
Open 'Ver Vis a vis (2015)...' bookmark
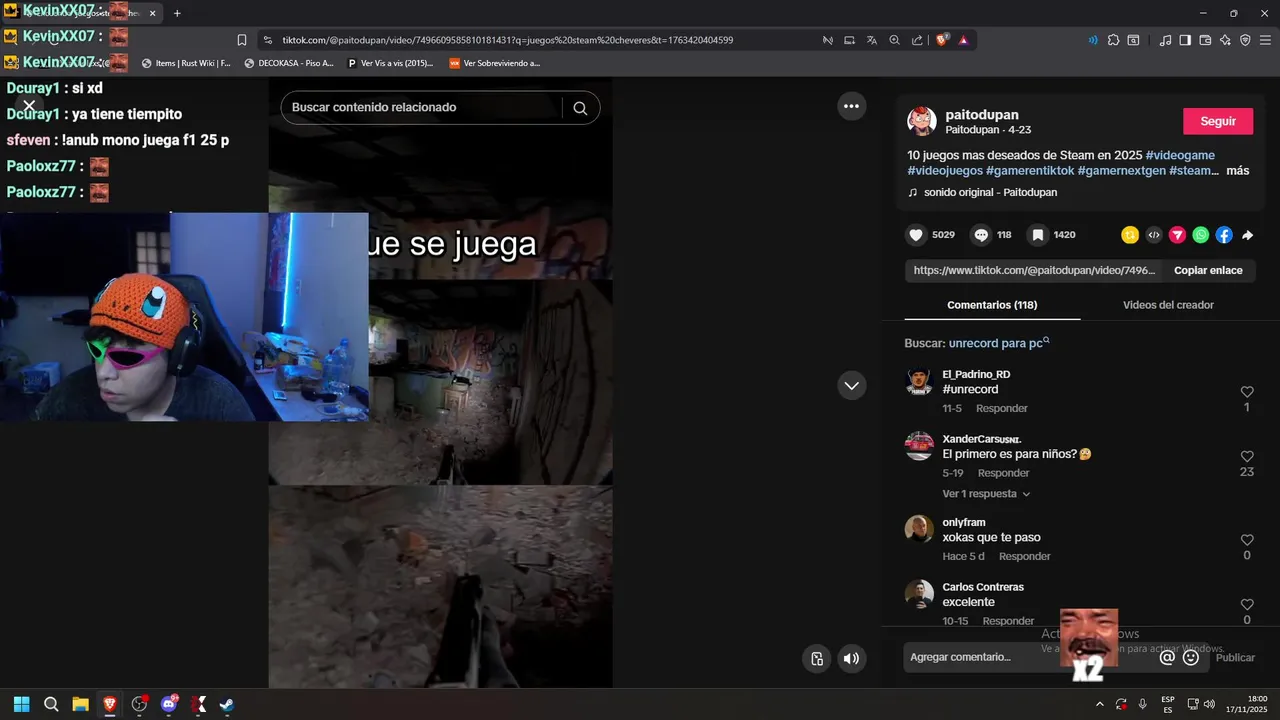(x=390, y=63)
